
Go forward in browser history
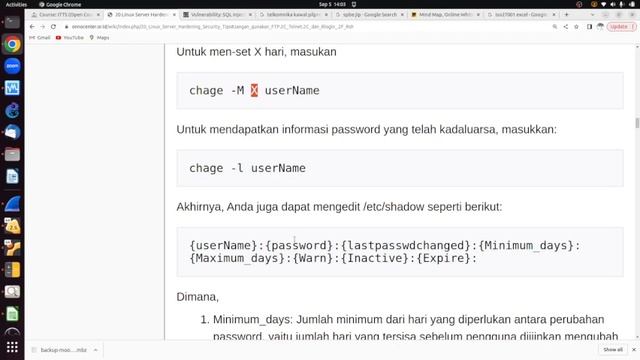(x=42, y=27)
